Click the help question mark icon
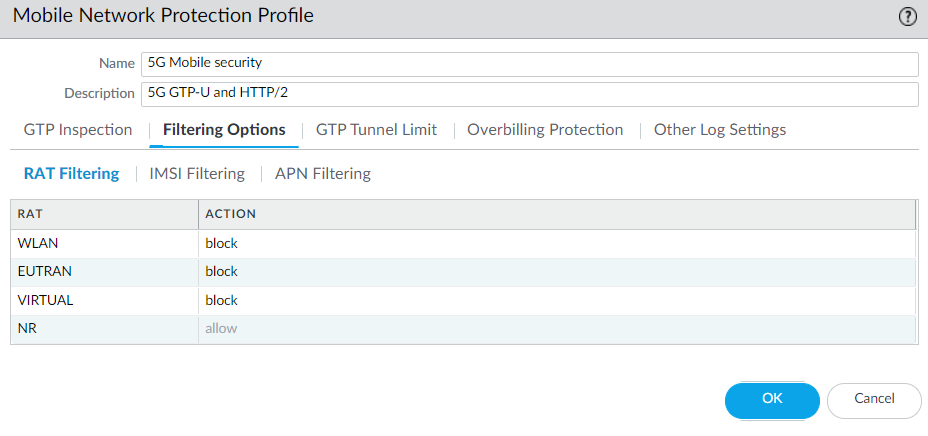This screenshot has width=928, height=436. pos(907,16)
